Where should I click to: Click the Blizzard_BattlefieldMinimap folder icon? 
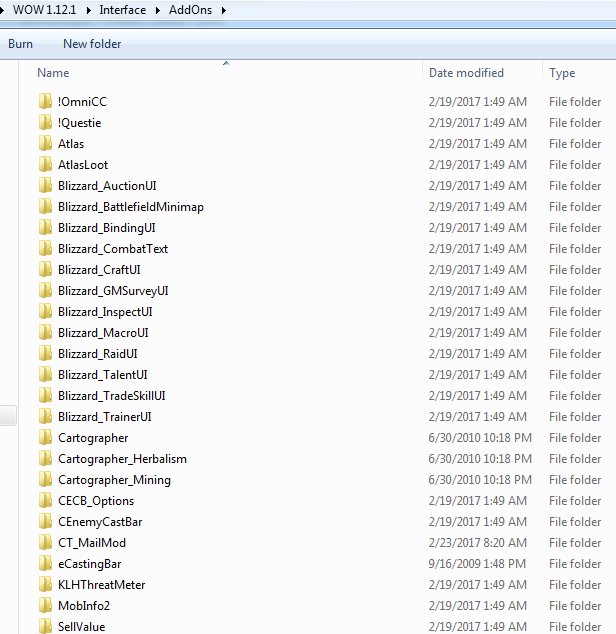[x=45, y=207]
